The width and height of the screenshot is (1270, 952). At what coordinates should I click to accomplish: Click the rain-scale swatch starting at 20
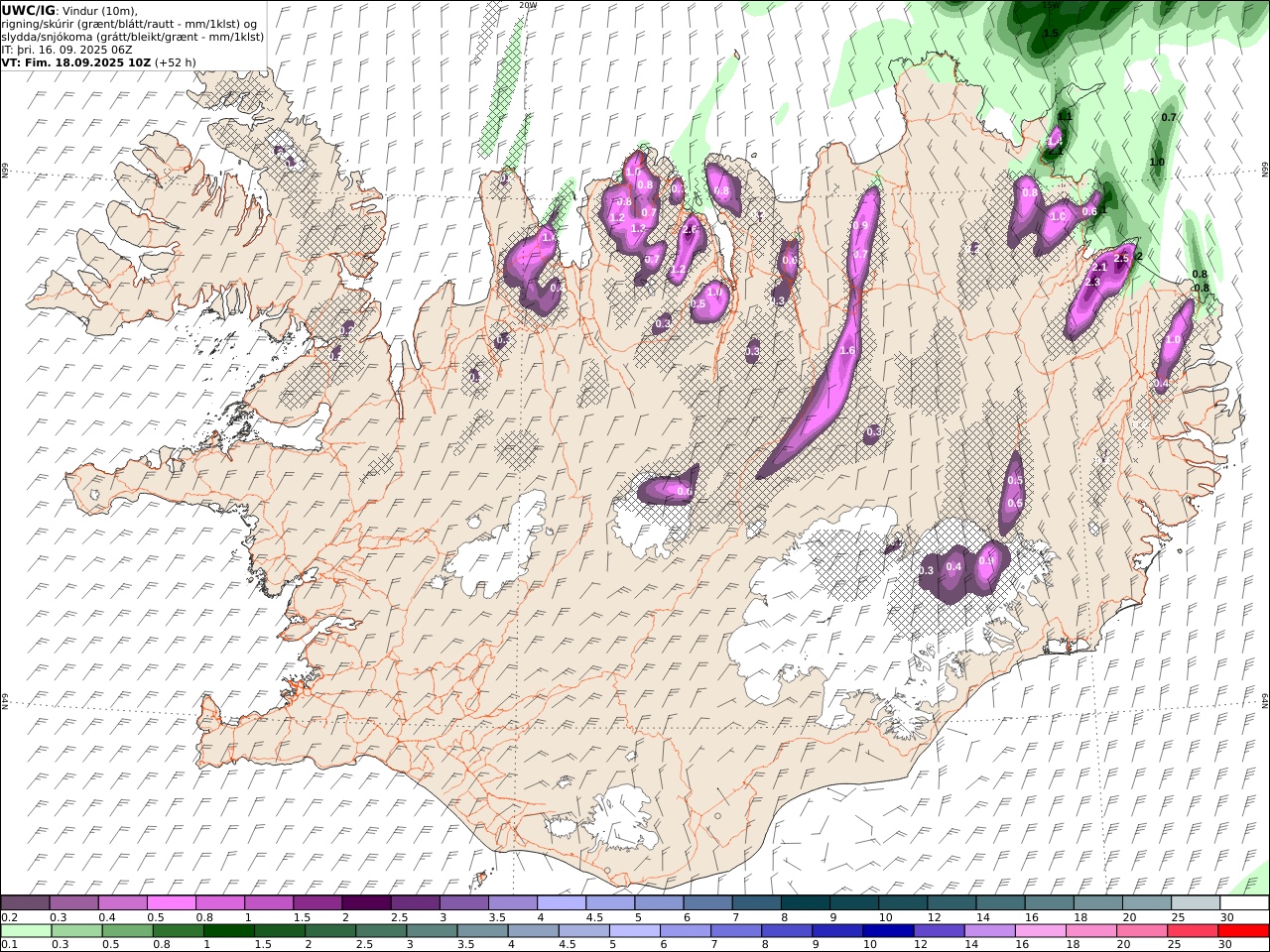coord(1140,930)
